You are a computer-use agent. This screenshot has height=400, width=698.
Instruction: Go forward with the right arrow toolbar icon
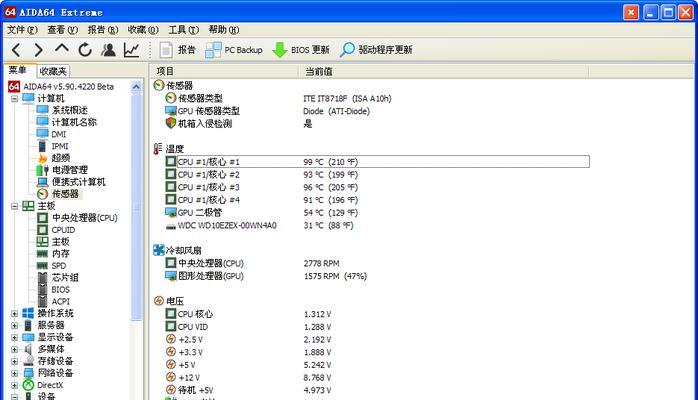[39, 50]
